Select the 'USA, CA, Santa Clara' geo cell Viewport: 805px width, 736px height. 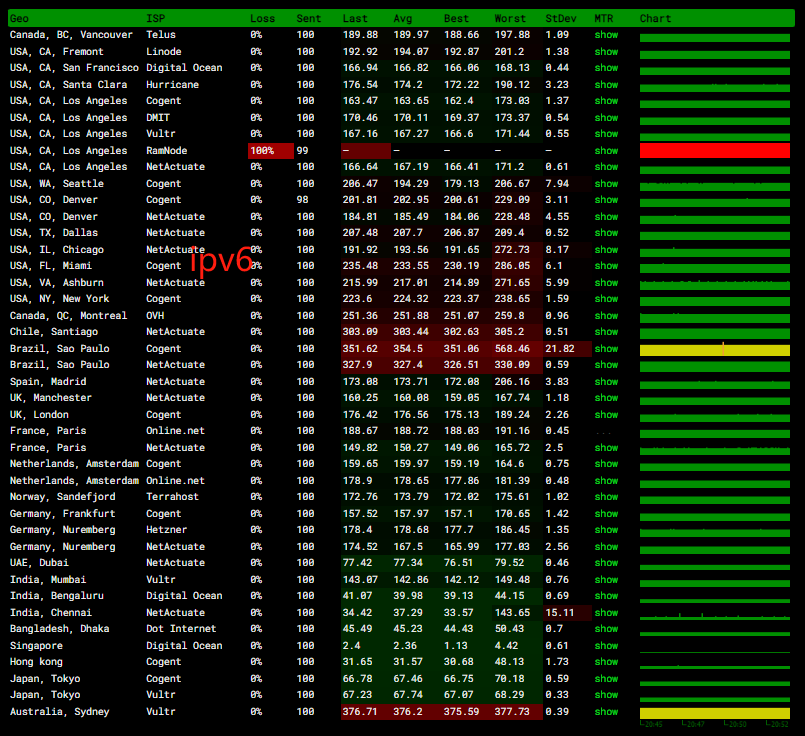click(68, 85)
